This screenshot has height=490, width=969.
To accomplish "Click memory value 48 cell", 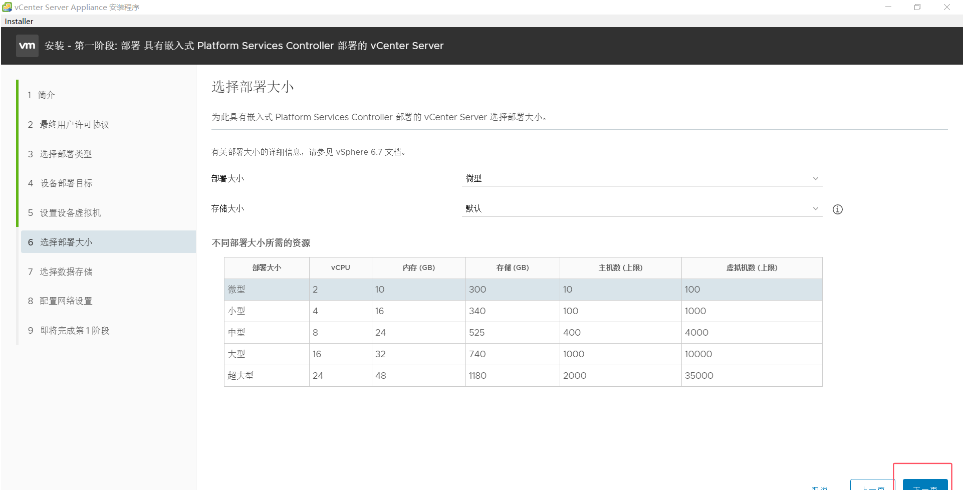I will (x=381, y=375).
